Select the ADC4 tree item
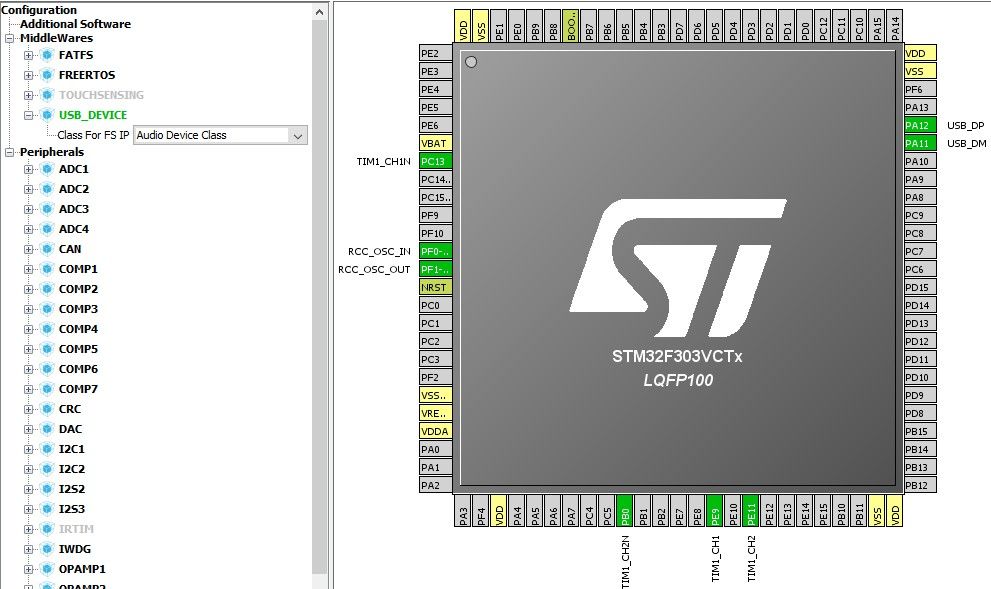 (74, 229)
